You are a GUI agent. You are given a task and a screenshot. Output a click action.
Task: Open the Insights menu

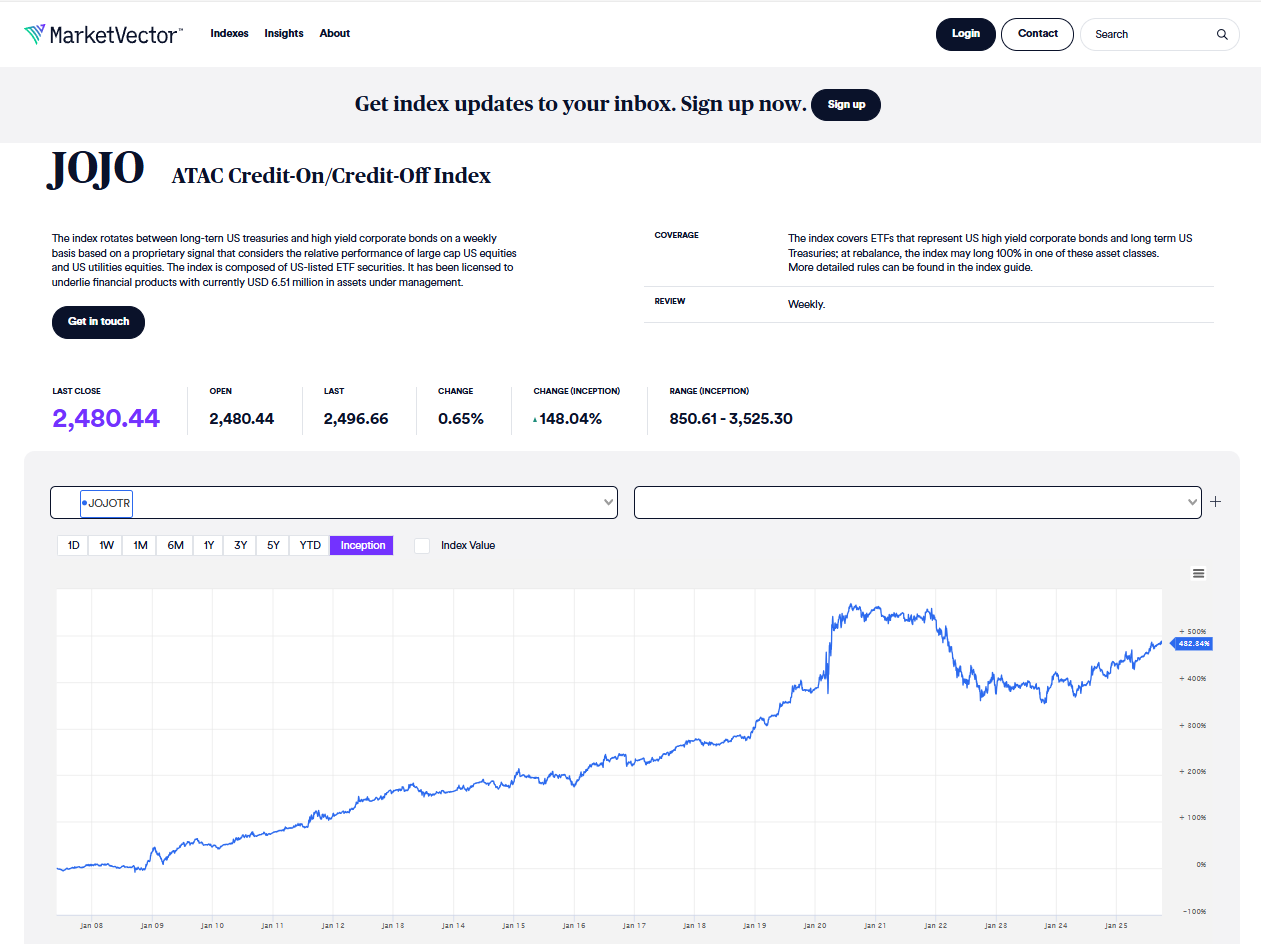point(284,33)
